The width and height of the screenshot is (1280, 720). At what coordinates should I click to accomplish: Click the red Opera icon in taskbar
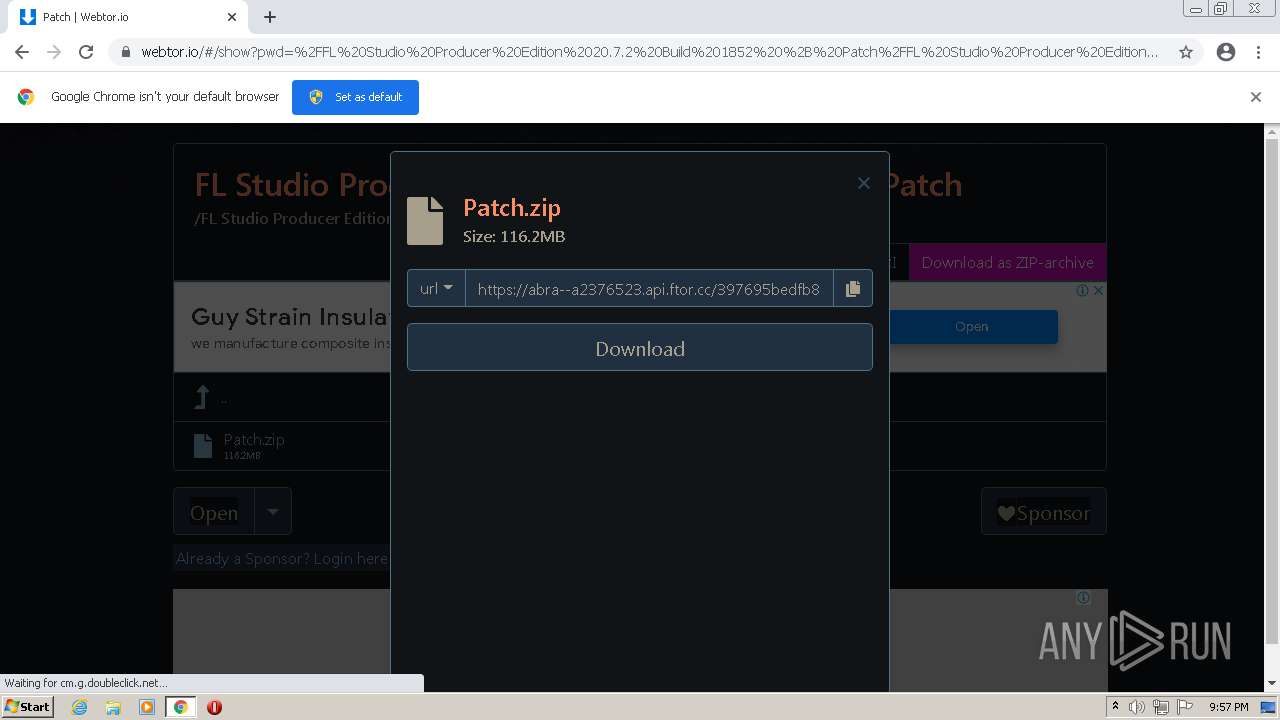coord(214,707)
